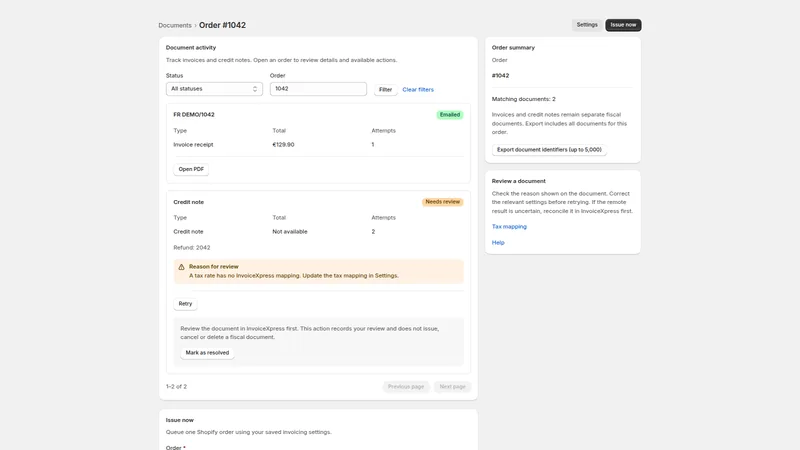This screenshot has width=800, height=450.
Task: Click the Emailed status badge
Action: pyautogui.click(x=449, y=115)
